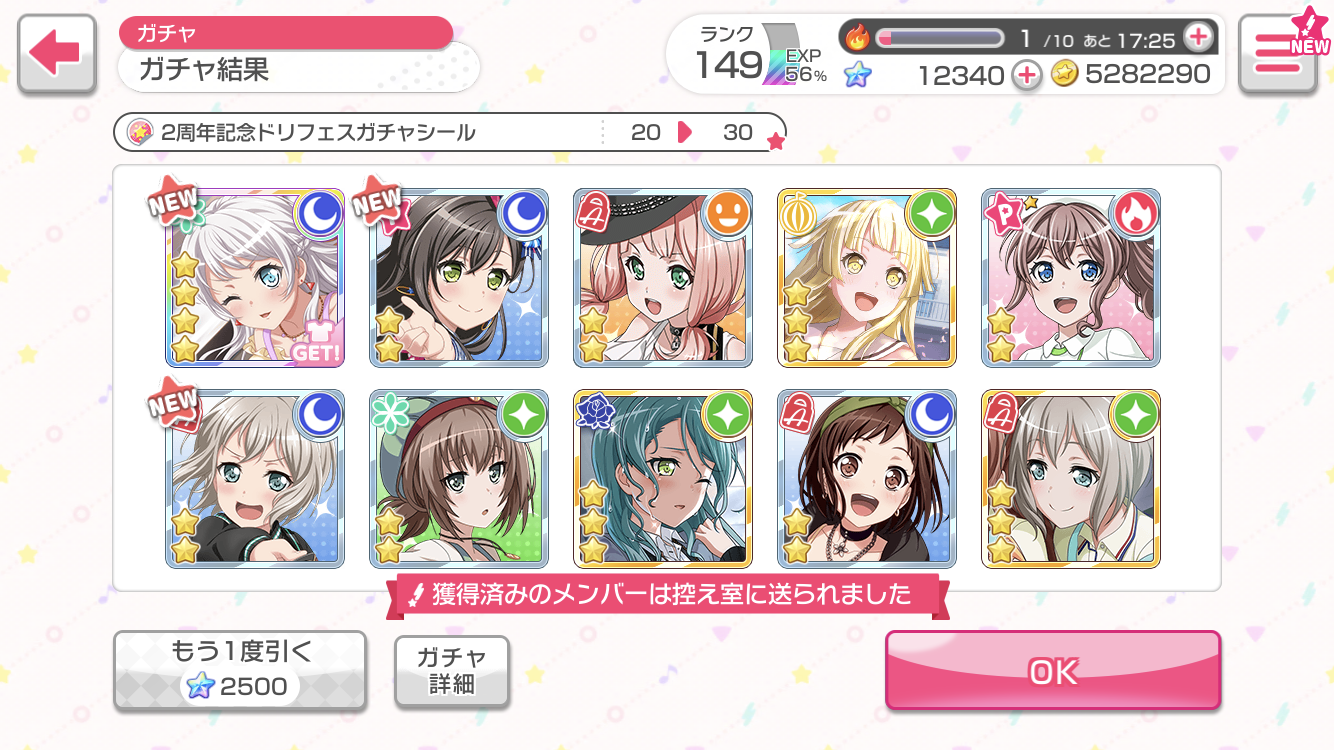Viewport: 1334px width, 750px height.
Task: Select the silver-haired four-star card with GET! badge
Action: click(x=255, y=277)
